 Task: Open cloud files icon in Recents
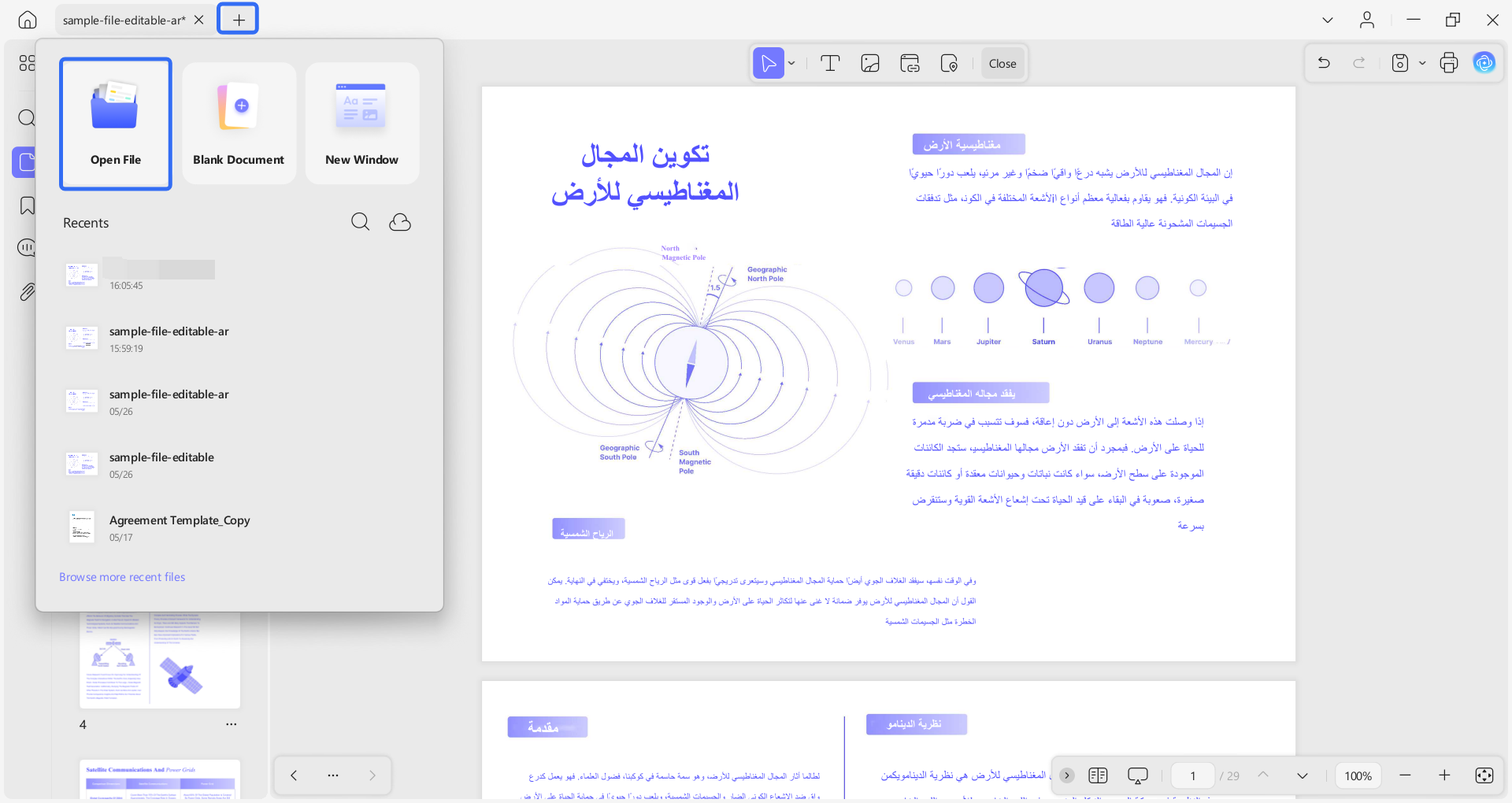pos(400,222)
